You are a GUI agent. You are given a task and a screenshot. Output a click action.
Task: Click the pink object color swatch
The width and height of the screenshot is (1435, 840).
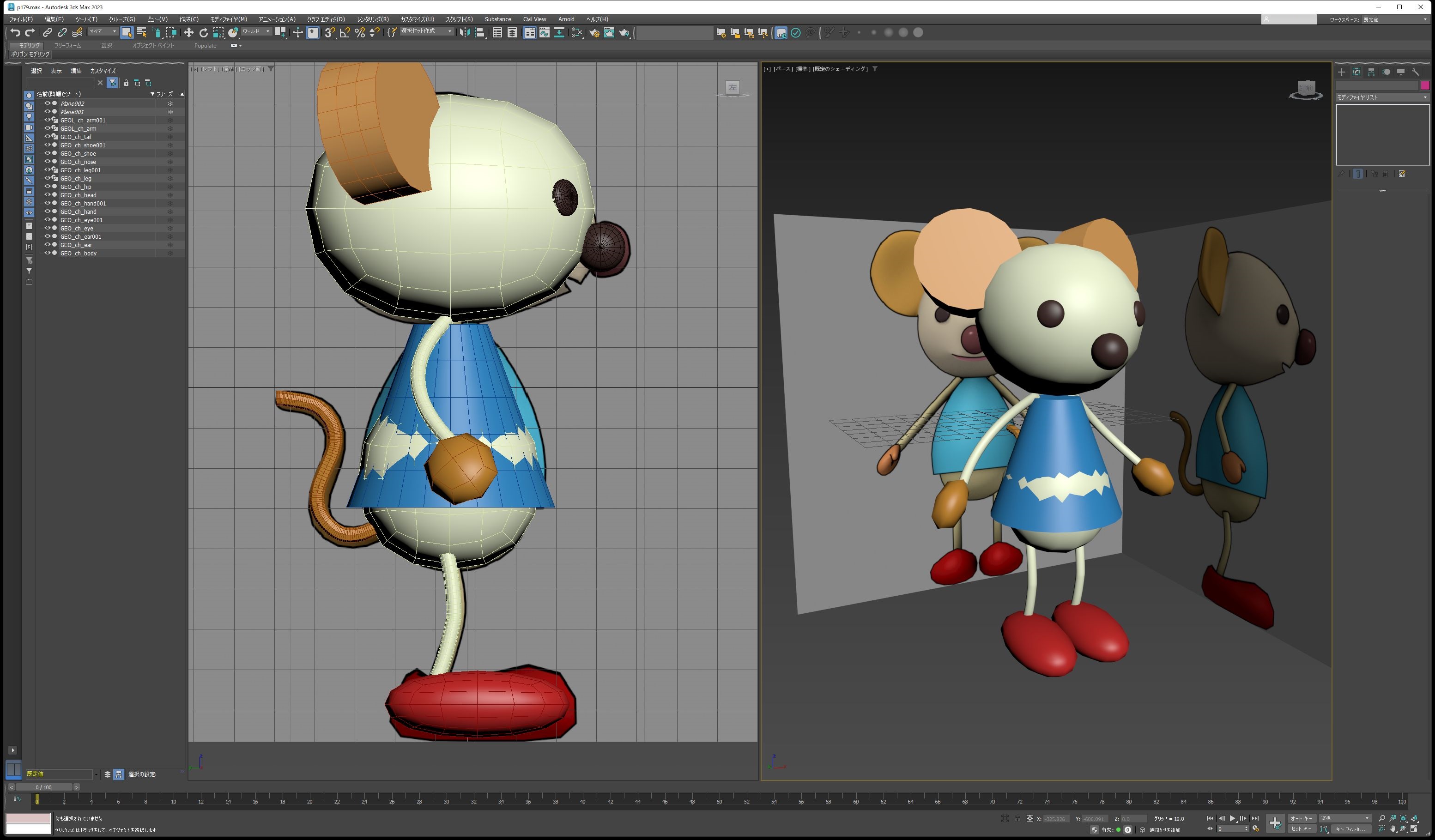pyautogui.click(x=1425, y=85)
